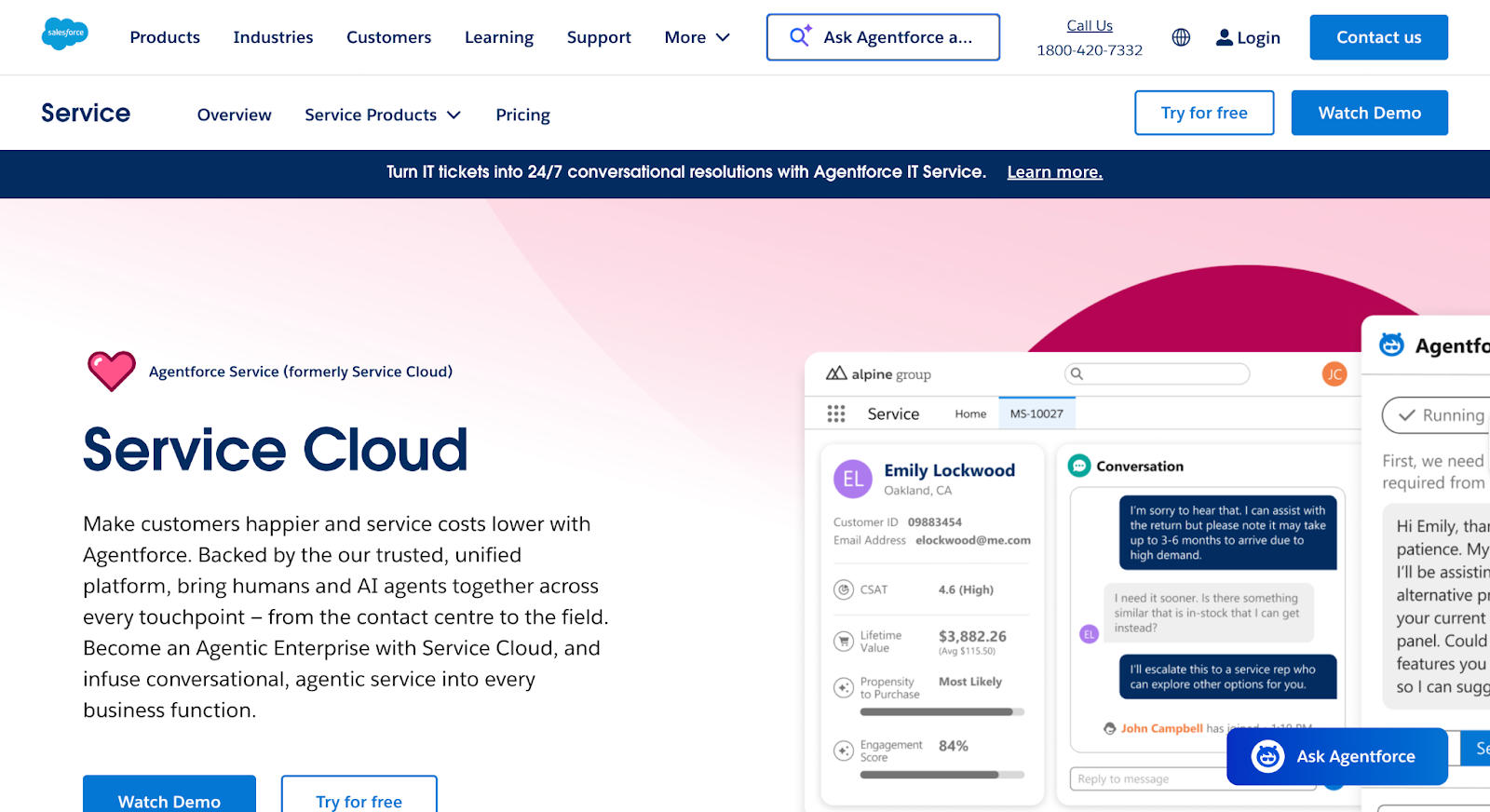The height and width of the screenshot is (812, 1490).
Task: Click the pink heart Service icon
Action: (x=112, y=371)
